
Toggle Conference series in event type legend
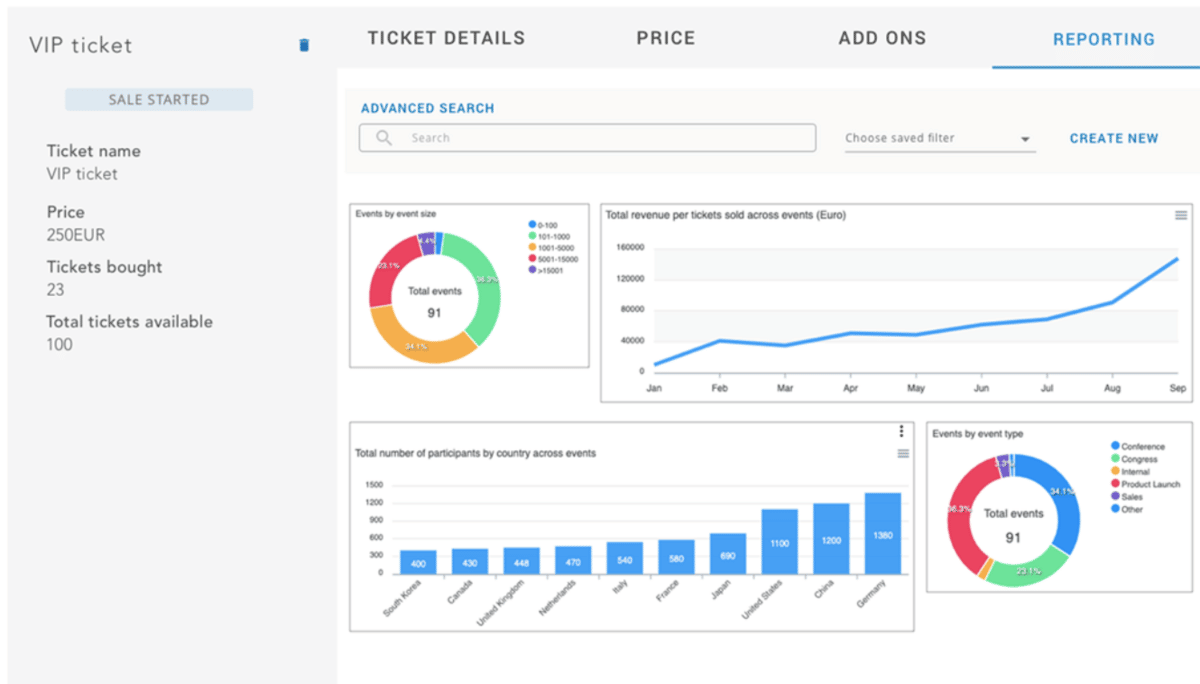tap(1141, 446)
